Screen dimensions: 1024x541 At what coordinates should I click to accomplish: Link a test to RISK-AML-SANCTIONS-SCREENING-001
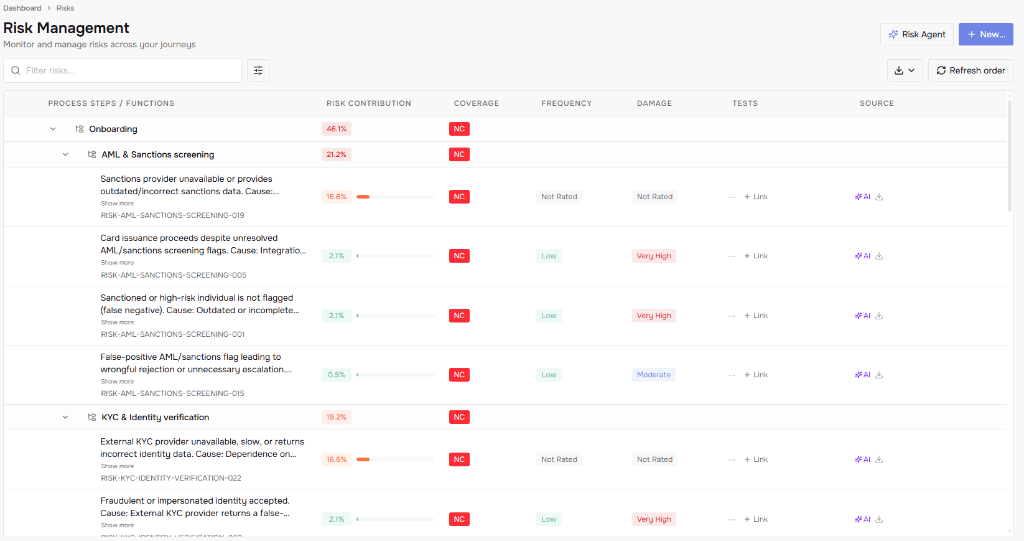[x=756, y=316]
